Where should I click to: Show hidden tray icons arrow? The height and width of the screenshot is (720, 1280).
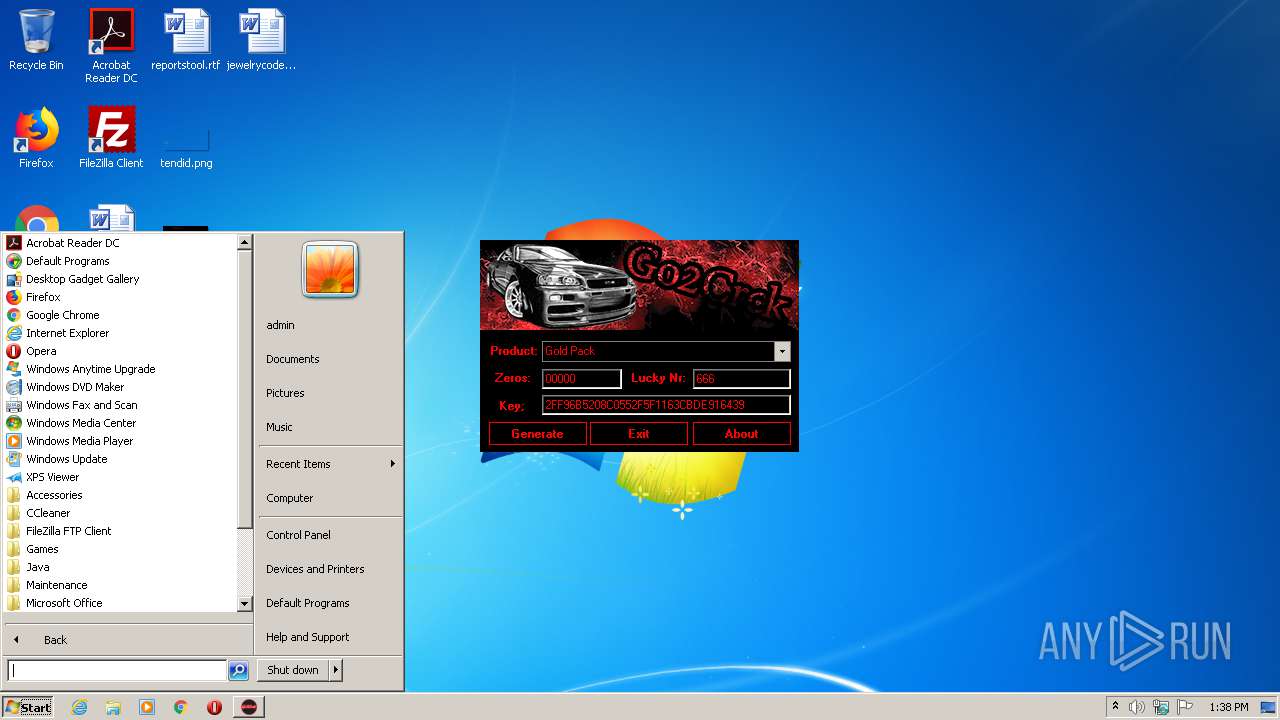[x=1115, y=707]
